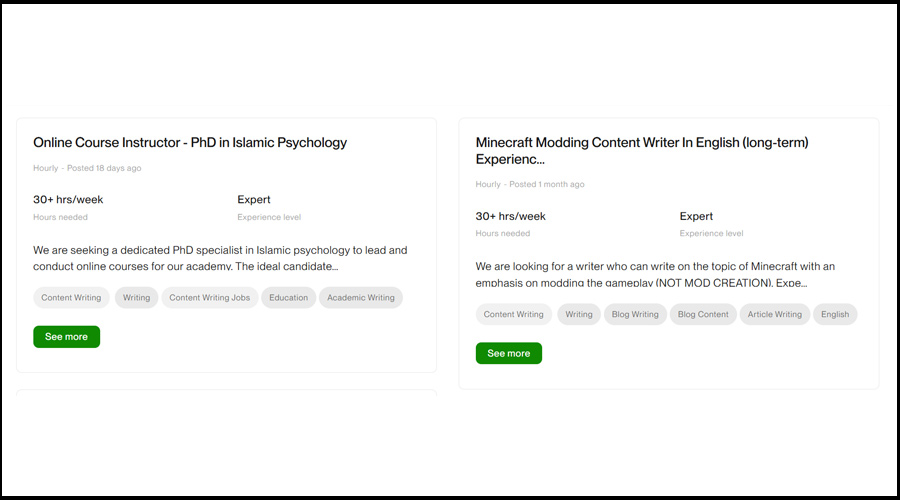Viewport: 900px width, 500px height.
Task: Click Writing tag on the Minecraft job
Action: point(578,315)
